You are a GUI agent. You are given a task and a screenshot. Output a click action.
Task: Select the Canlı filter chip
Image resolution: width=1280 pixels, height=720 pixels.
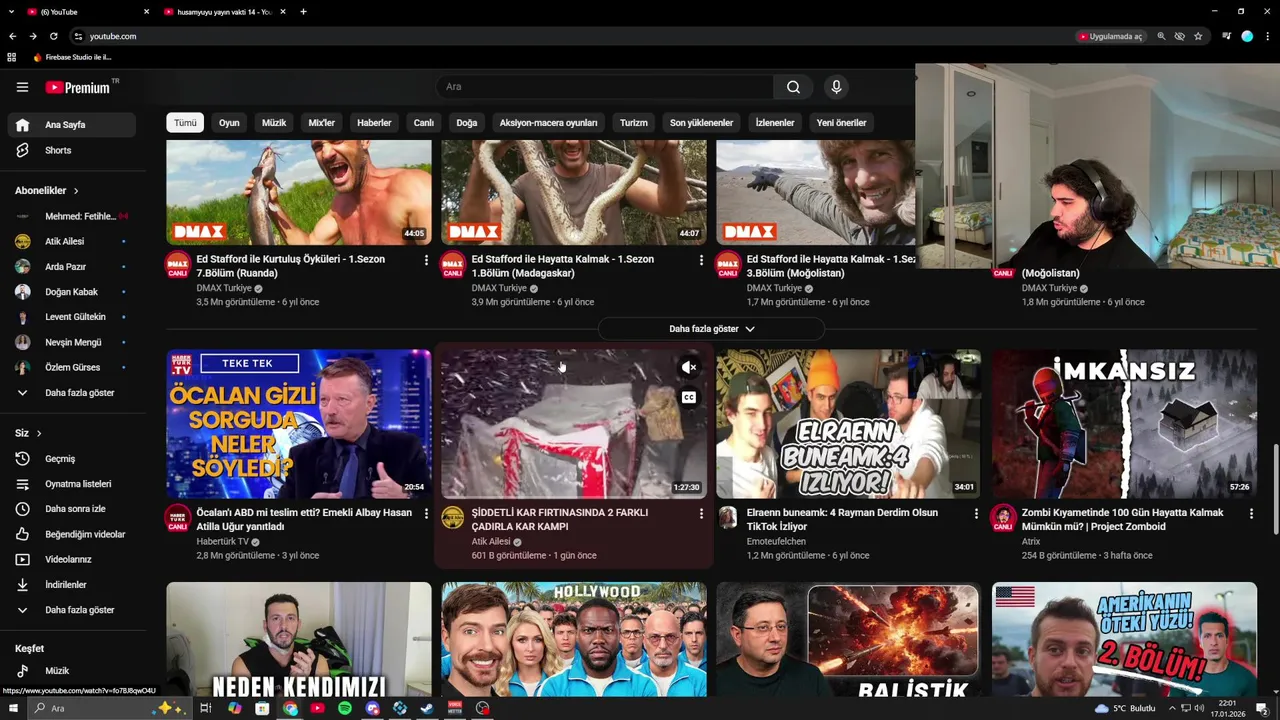click(x=424, y=123)
